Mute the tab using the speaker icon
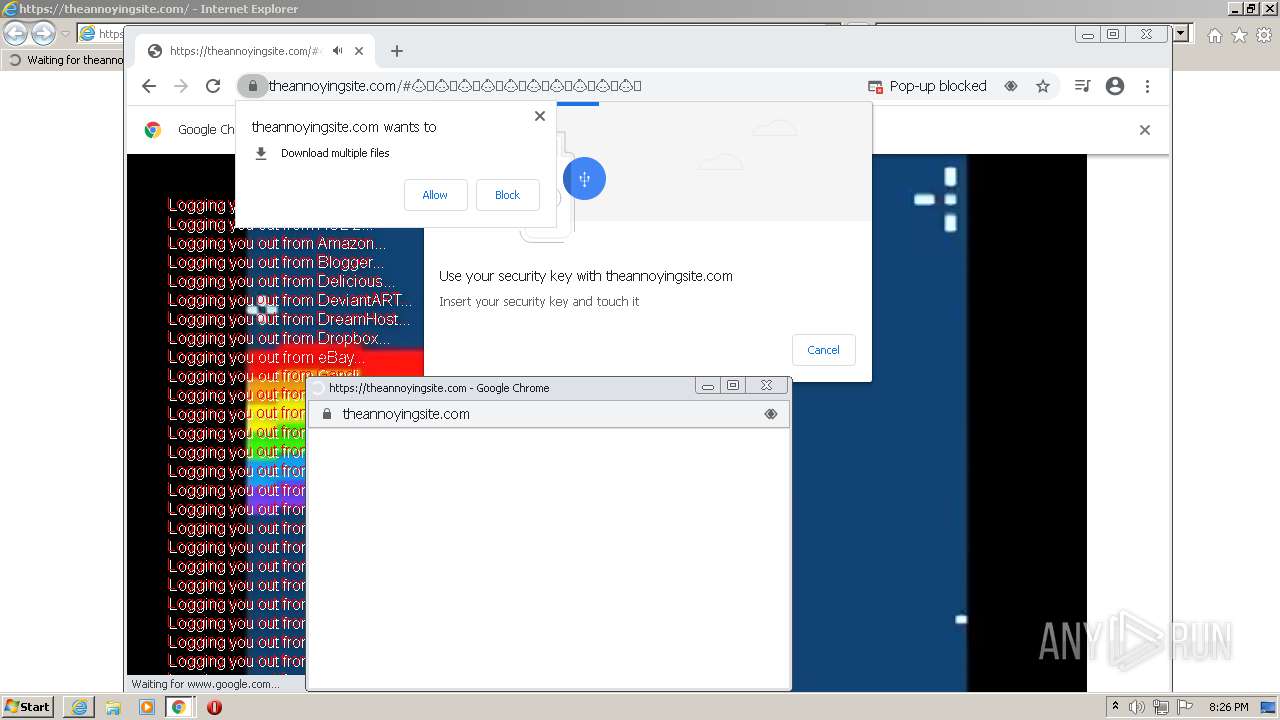The width and height of the screenshot is (1280, 720). (x=338, y=51)
